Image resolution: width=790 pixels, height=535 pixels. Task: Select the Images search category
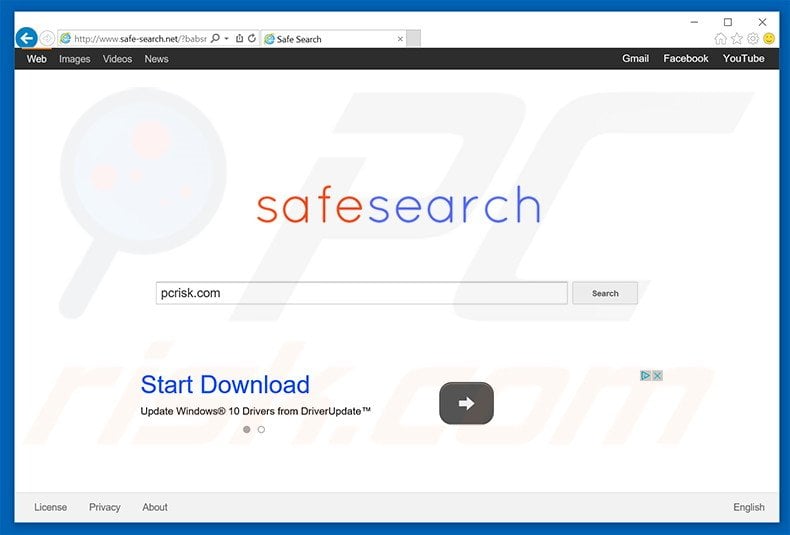[75, 59]
